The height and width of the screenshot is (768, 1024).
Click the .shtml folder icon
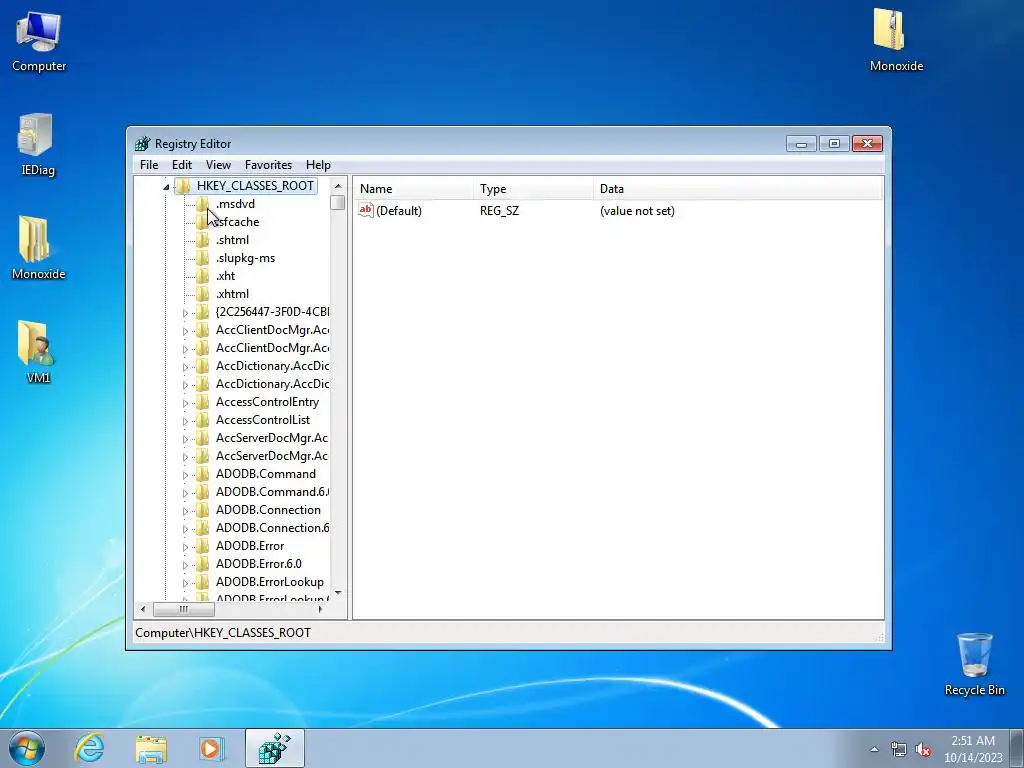click(203, 240)
